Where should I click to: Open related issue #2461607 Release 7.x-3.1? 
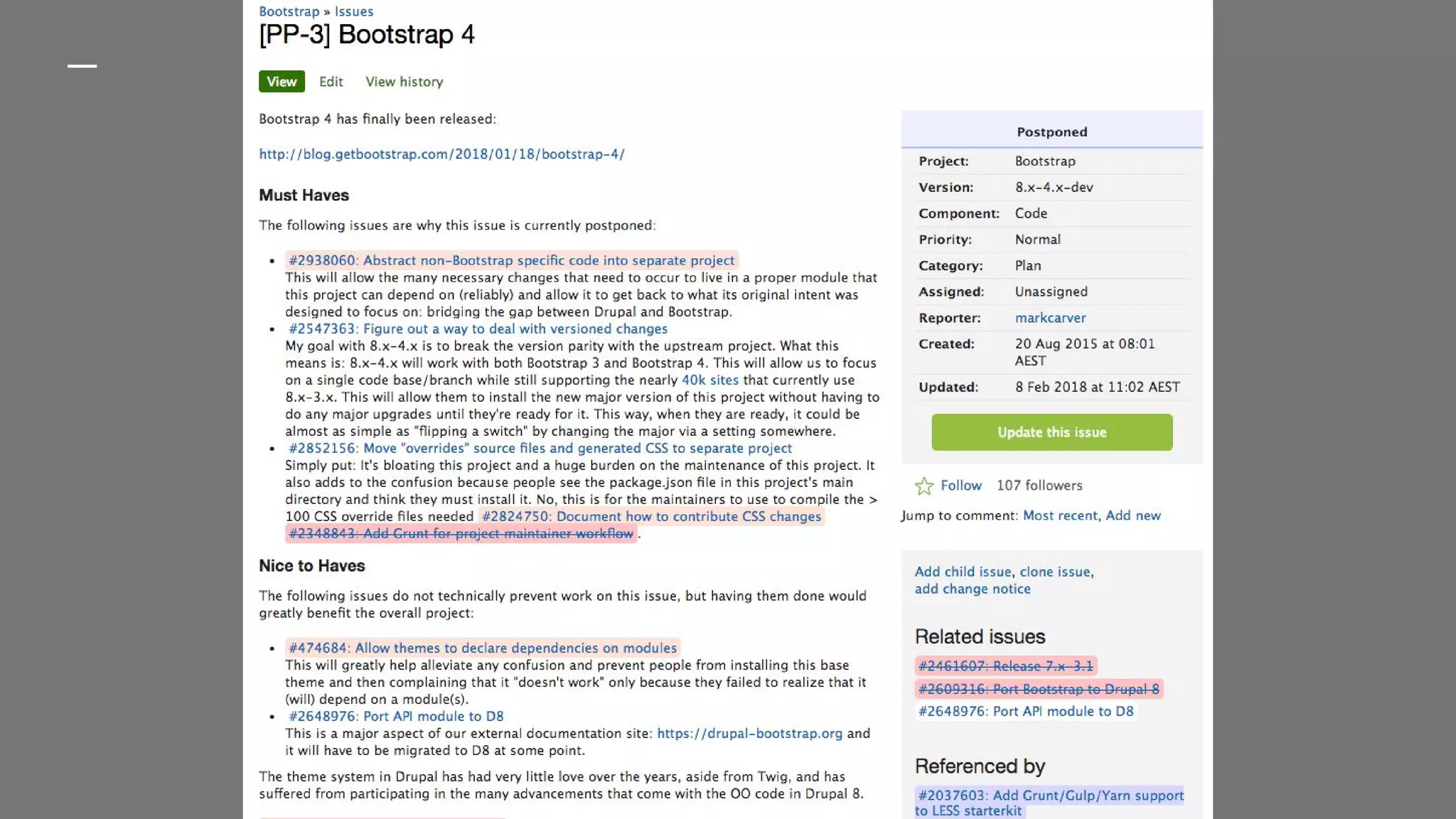[1005, 666]
